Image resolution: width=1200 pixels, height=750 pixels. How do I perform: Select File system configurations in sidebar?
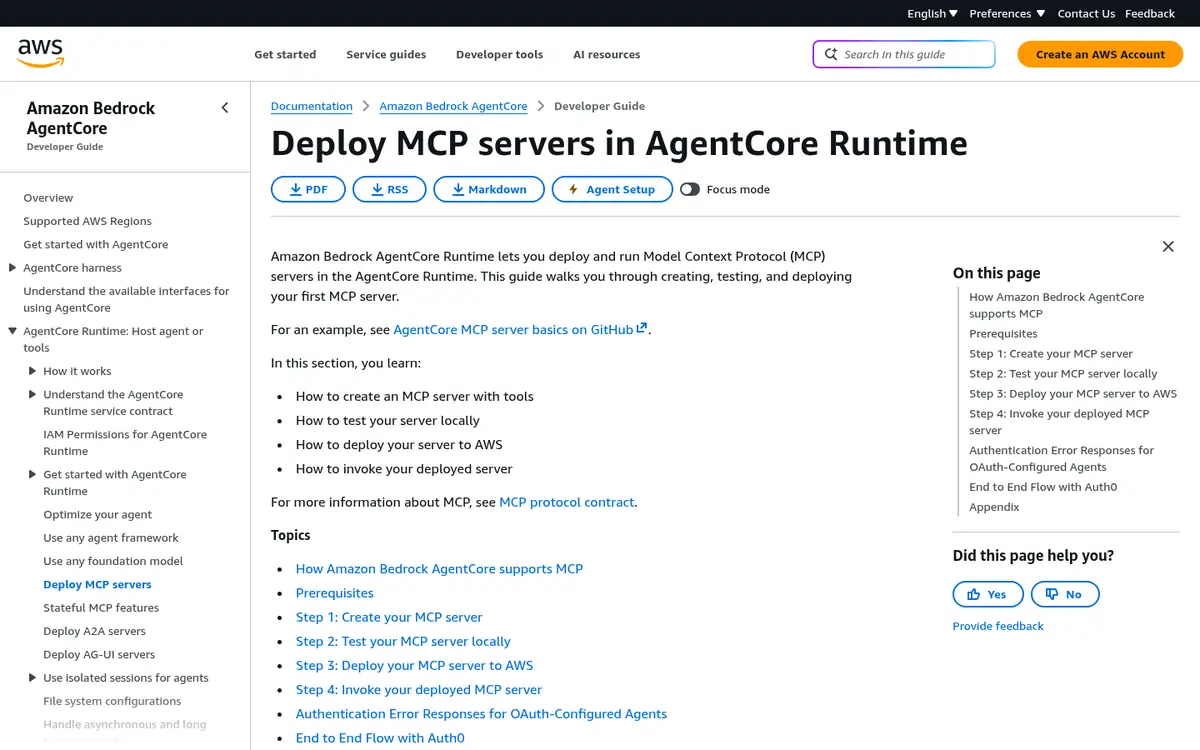pos(112,701)
